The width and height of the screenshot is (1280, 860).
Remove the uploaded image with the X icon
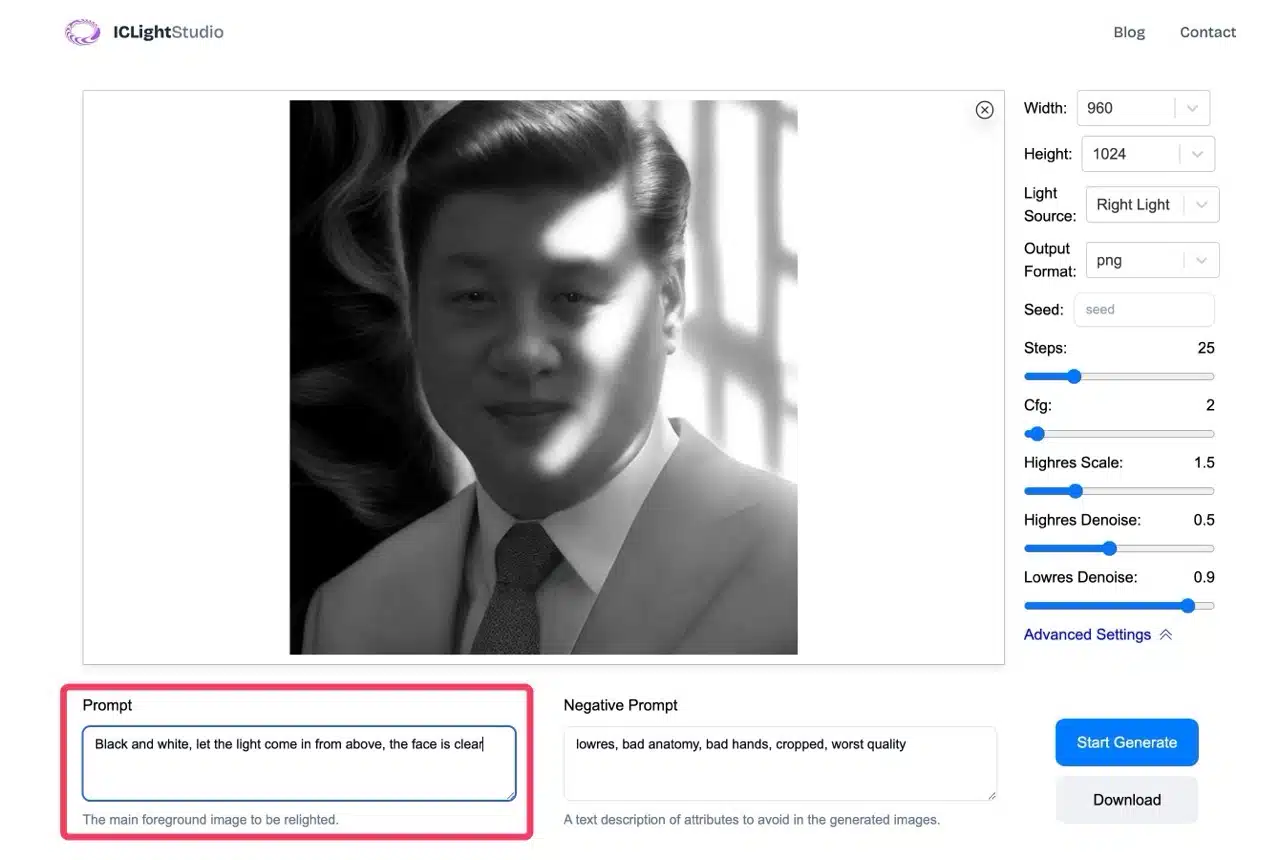(x=984, y=110)
